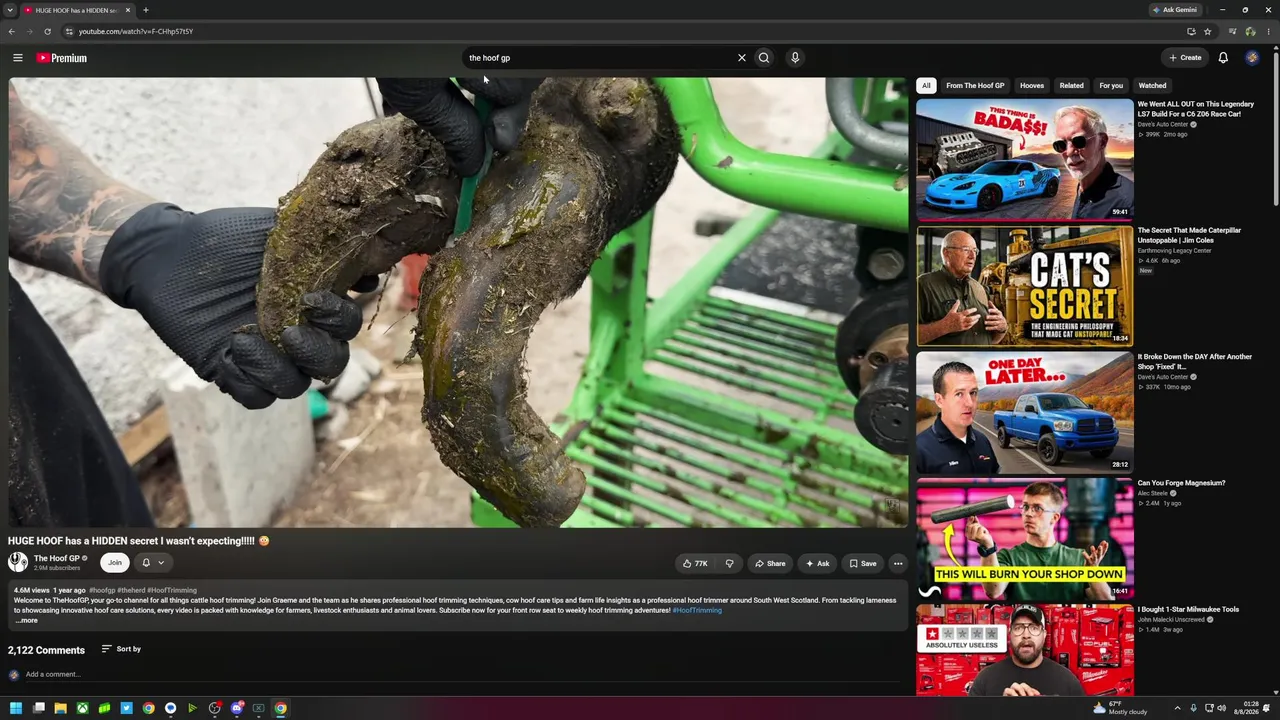This screenshot has width=1280, height=720.
Task: Start voice search with the microphone
Action: tap(795, 58)
